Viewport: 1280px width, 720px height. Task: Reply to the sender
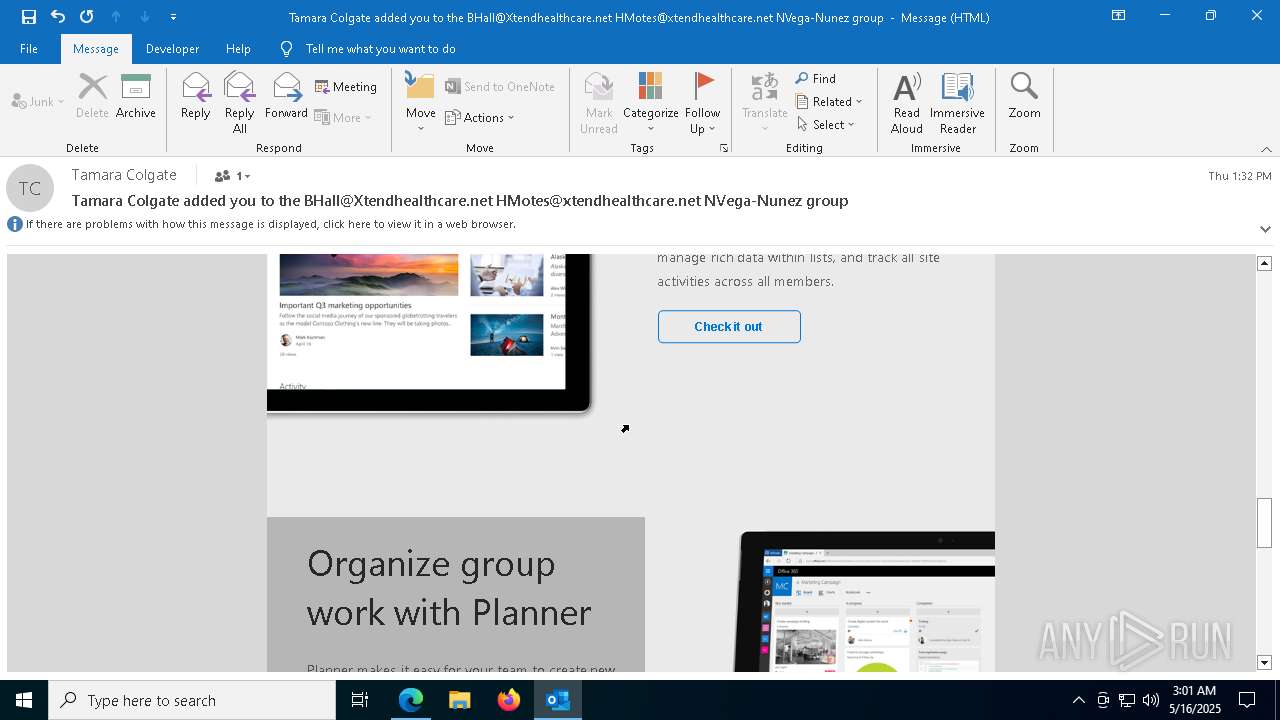pos(196,97)
